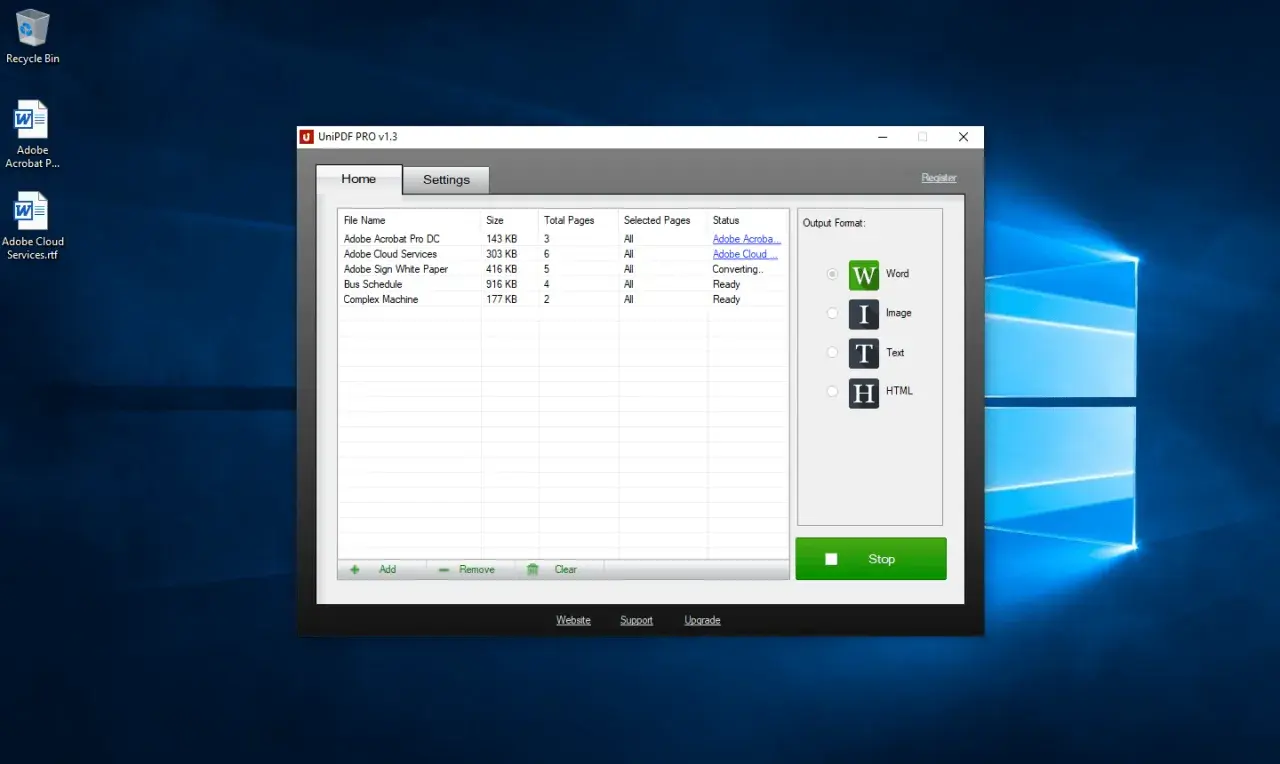Switch to the Home tab
The height and width of the screenshot is (764, 1280).
click(x=359, y=179)
